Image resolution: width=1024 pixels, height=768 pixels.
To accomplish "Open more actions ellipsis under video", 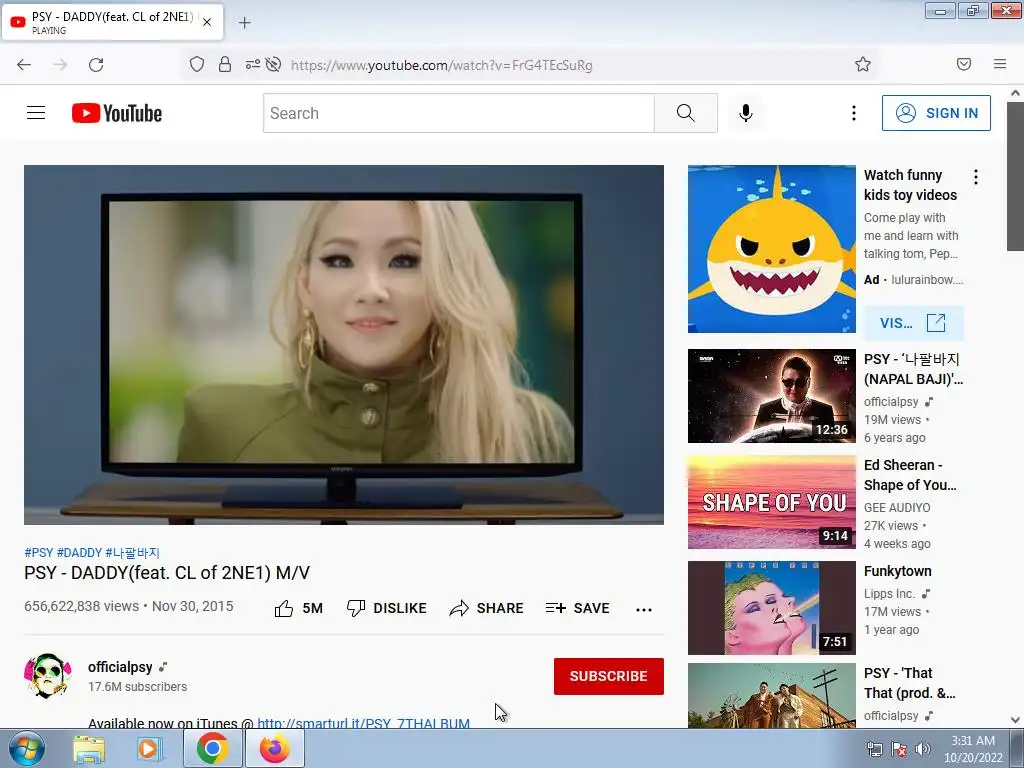I will [644, 609].
